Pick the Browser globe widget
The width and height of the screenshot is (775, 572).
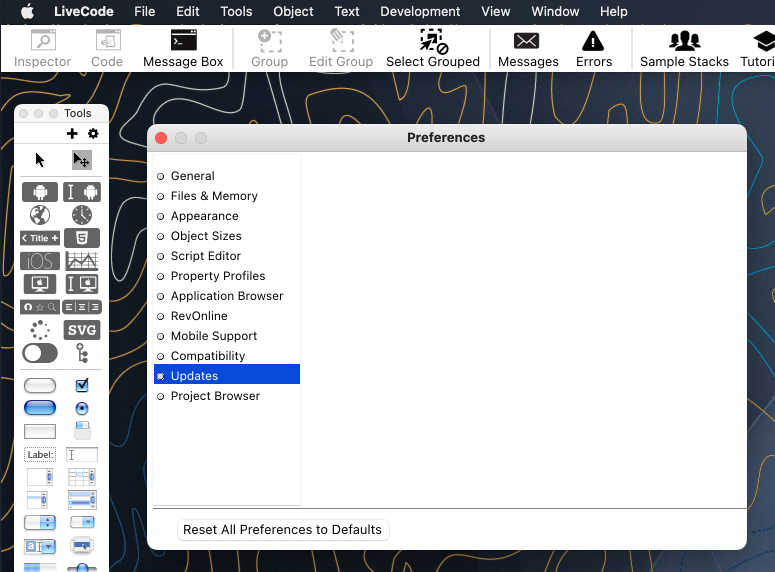40,215
